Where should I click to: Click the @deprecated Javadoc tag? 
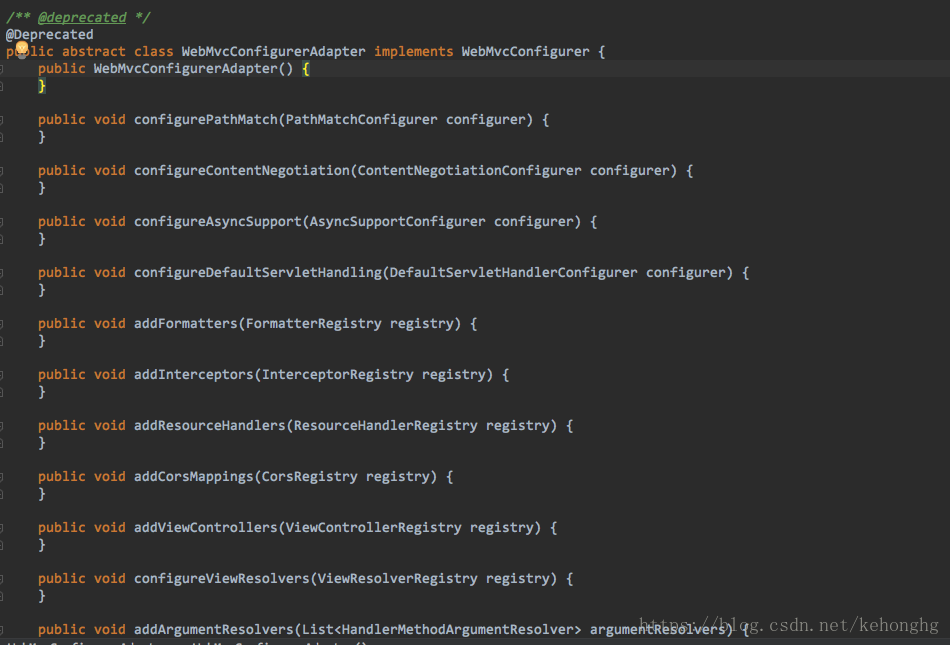click(x=82, y=18)
